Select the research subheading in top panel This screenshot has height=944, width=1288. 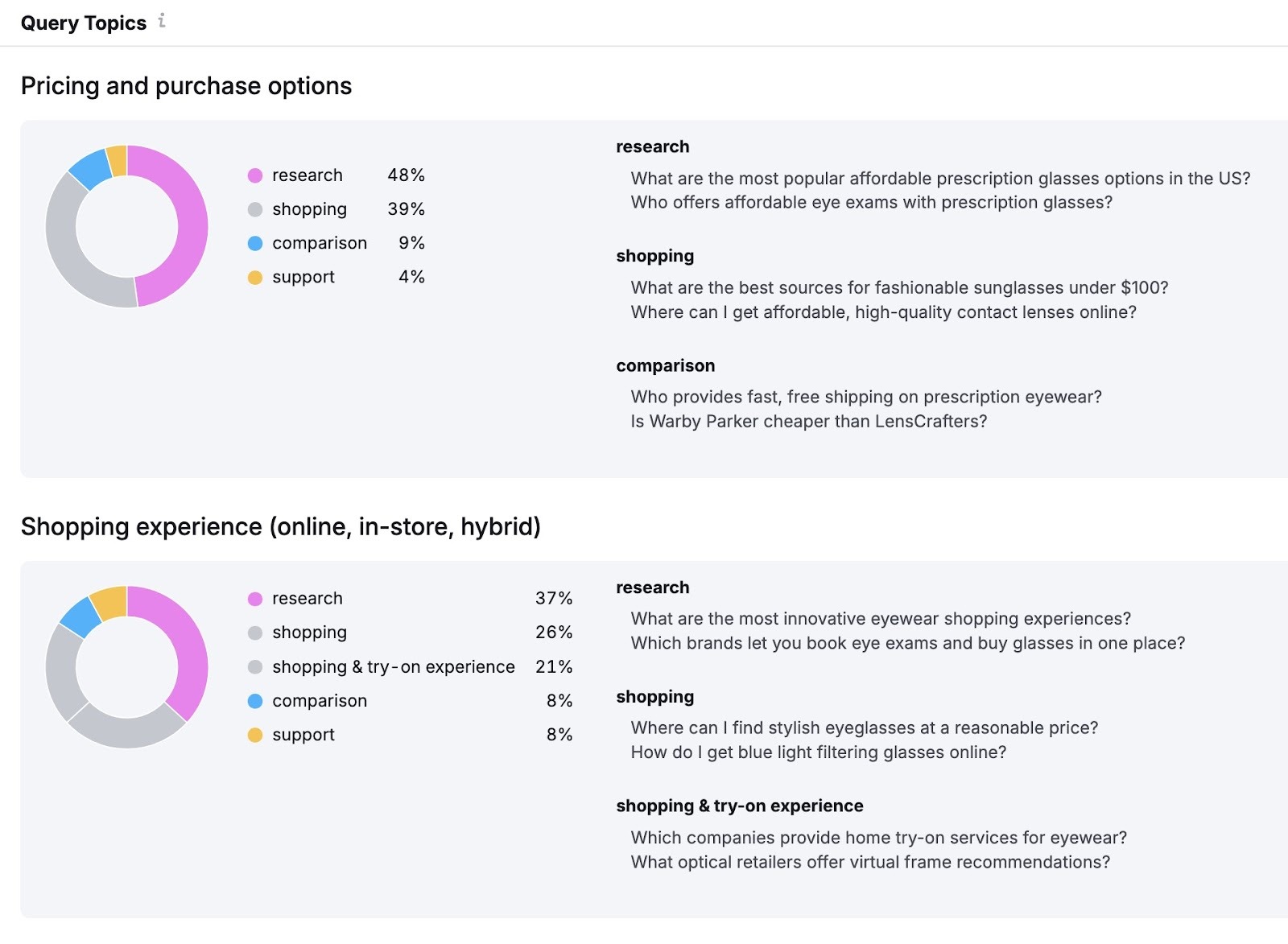coord(652,146)
